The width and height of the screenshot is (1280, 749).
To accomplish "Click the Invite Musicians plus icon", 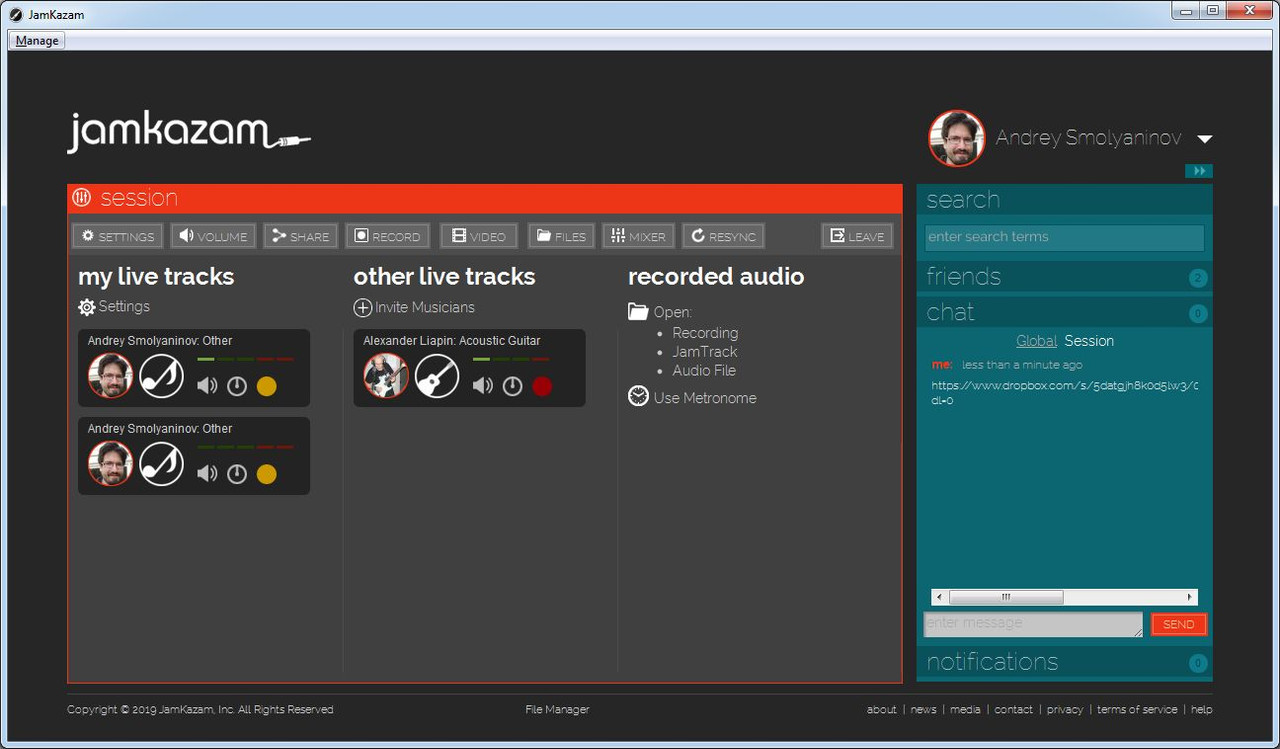I will (363, 308).
